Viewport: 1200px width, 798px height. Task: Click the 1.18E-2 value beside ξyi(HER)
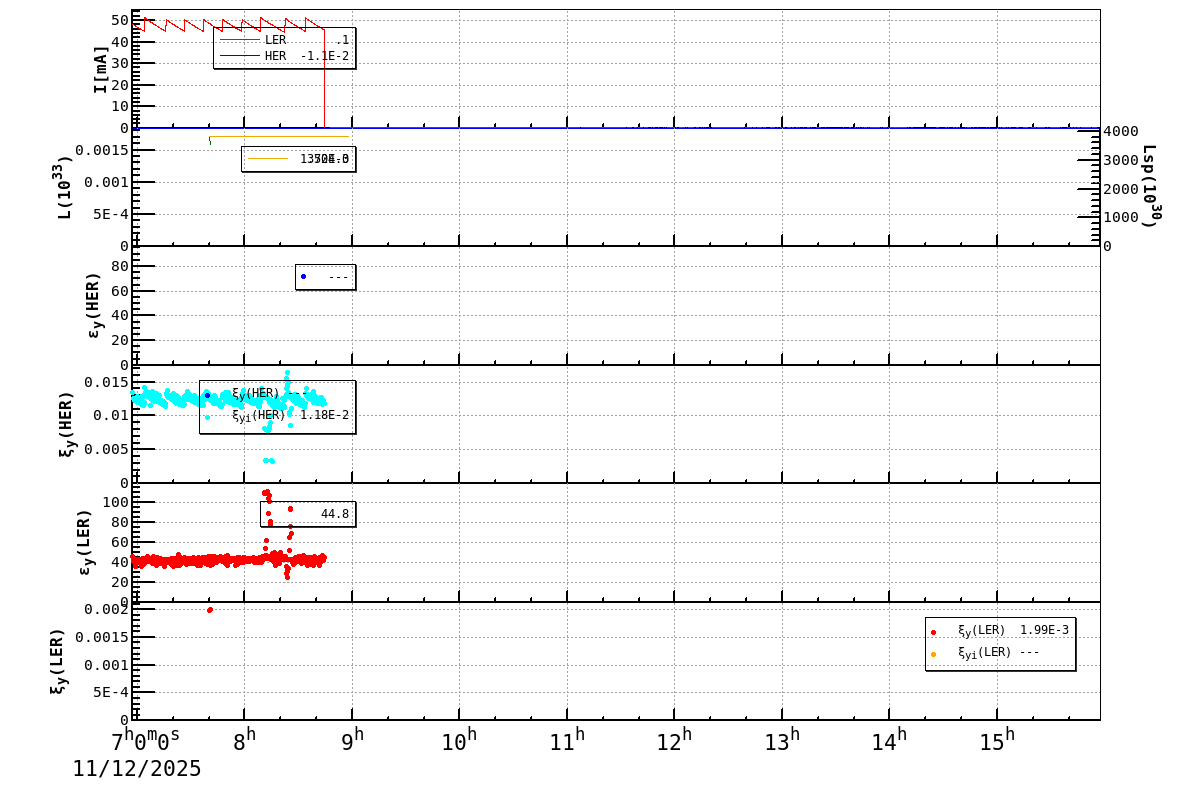coord(325,413)
